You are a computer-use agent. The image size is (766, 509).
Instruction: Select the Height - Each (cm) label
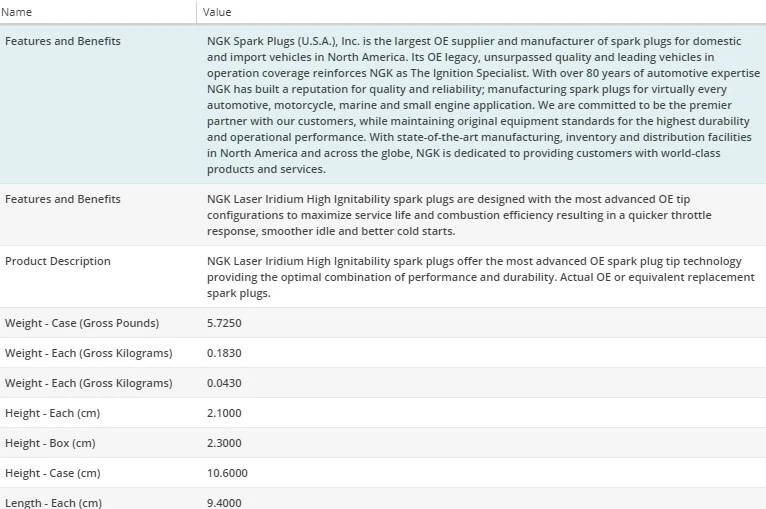coord(52,413)
